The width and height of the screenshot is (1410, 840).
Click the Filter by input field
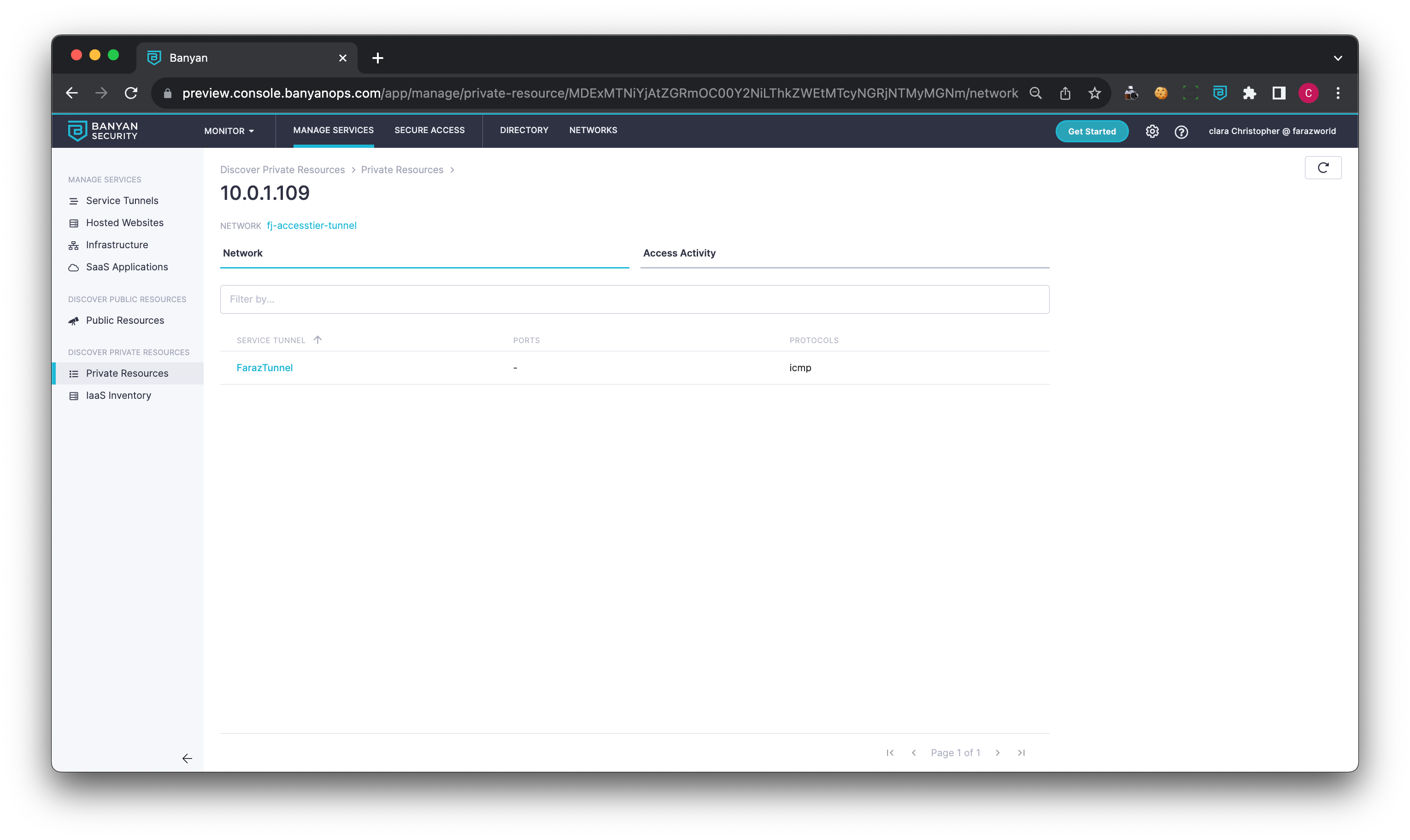[x=634, y=299]
